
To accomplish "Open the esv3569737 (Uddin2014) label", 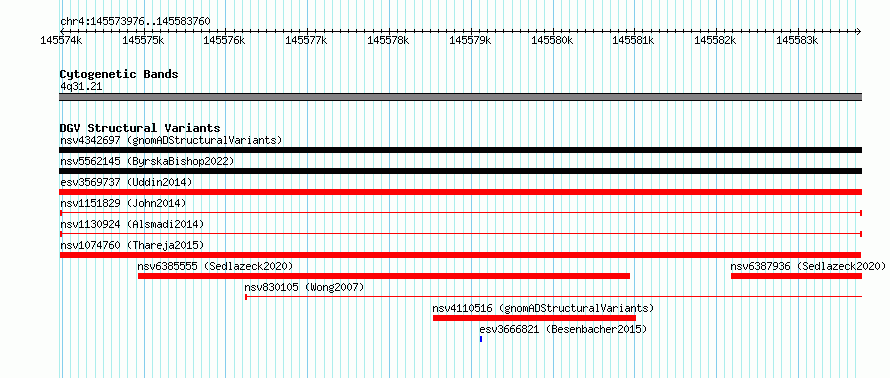I will click(x=126, y=182).
